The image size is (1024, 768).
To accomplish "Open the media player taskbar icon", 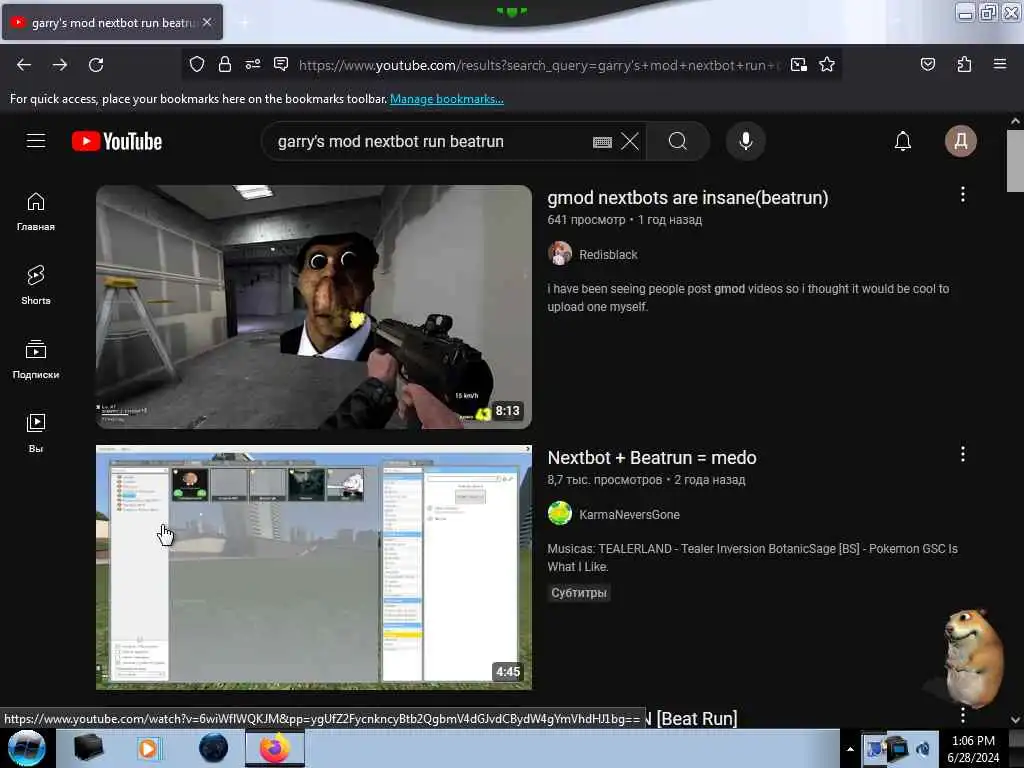I will (148, 748).
